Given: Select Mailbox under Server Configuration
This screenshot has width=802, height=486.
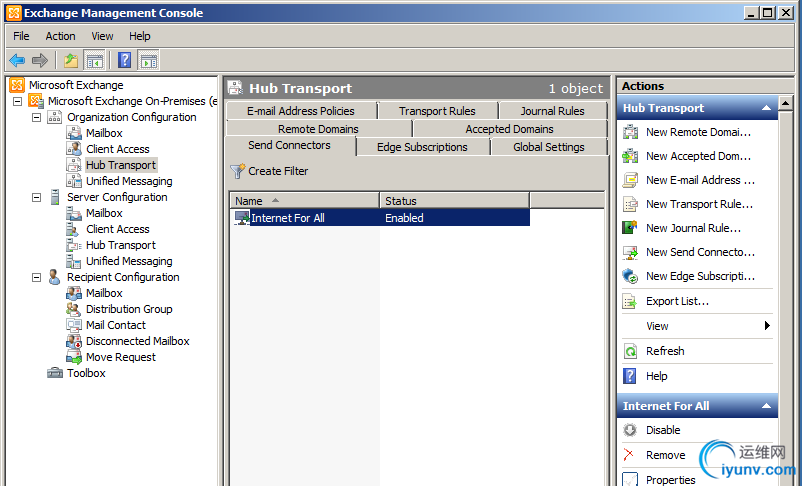Looking at the screenshot, I should coord(104,213).
